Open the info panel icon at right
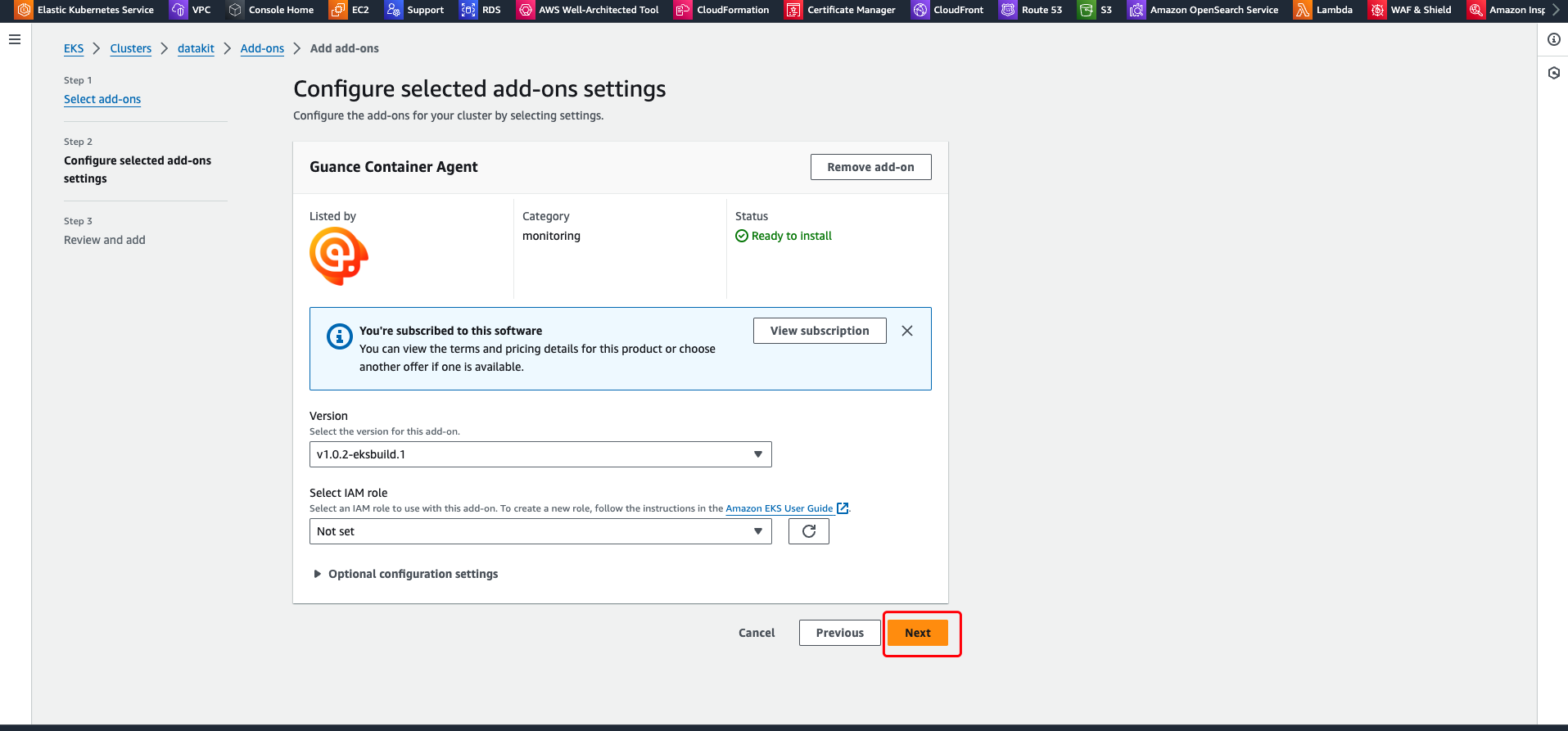 pos(1553,39)
